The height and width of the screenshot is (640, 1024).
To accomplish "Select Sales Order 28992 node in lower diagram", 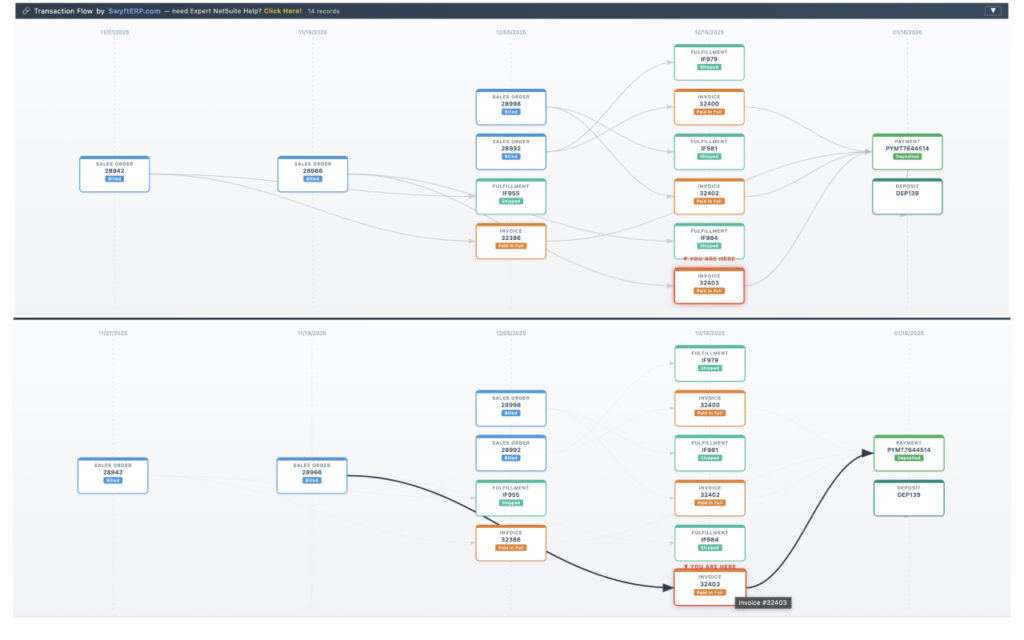I will click(x=511, y=453).
